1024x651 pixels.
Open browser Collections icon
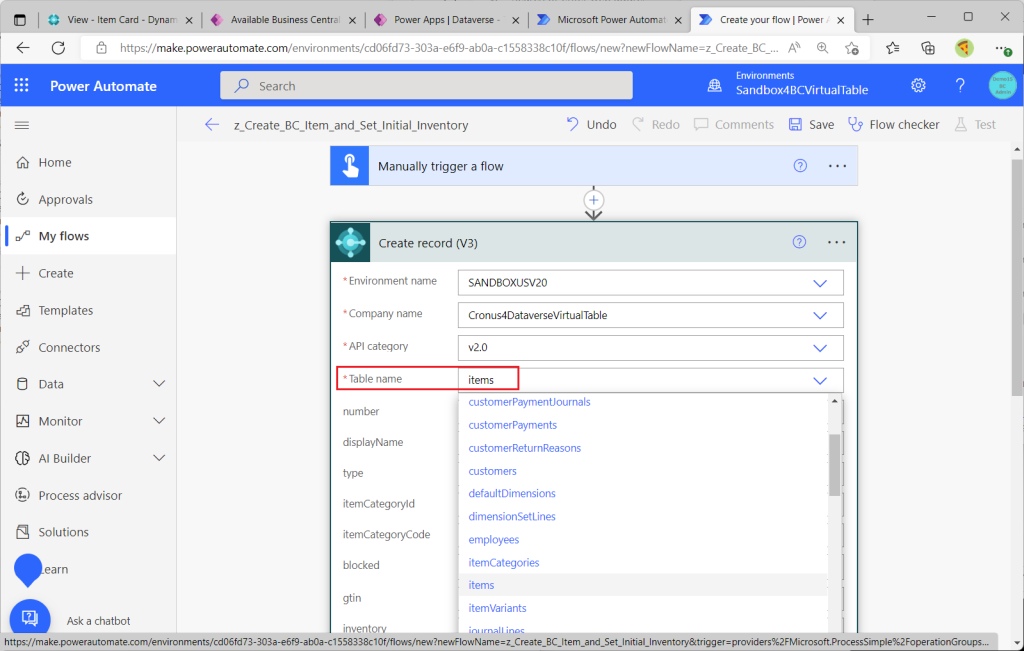pyautogui.click(x=928, y=48)
